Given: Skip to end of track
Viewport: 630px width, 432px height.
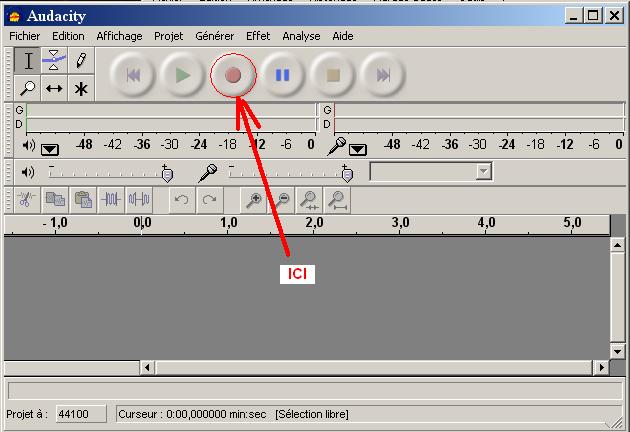Looking at the screenshot, I should [x=382, y=75].
